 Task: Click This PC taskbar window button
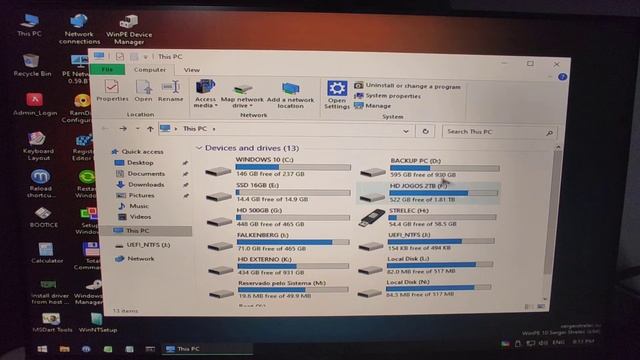[207, 349]
